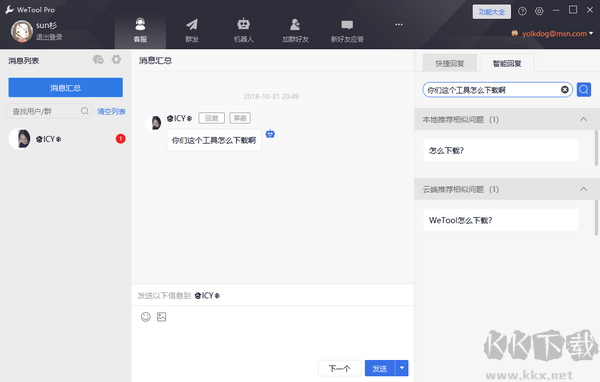Click the WeTool Pro wrench logo icon
This screenshot has height=382, width=600.
coord(9,10)
